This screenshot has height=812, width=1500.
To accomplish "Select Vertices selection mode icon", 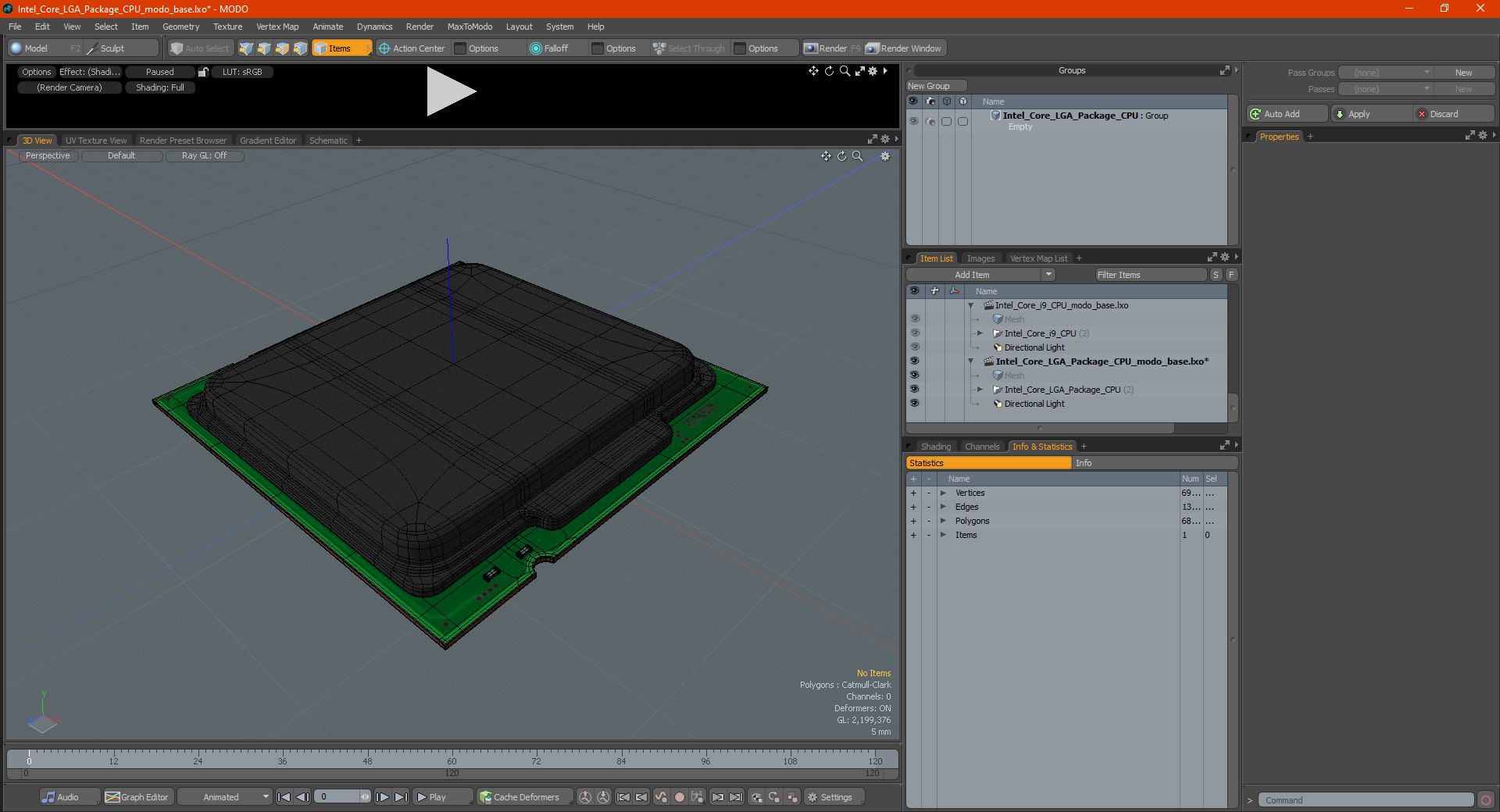I will (x=246, y=48).
